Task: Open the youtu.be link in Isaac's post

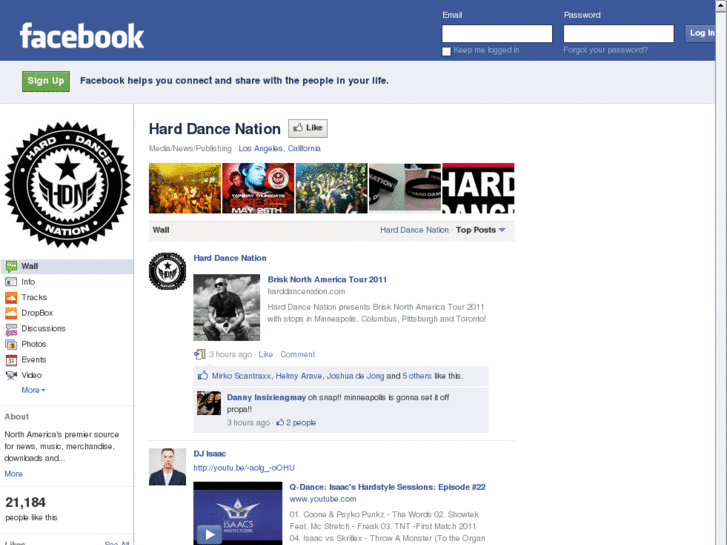Action: pyautogui.click(x=244, y=468)
